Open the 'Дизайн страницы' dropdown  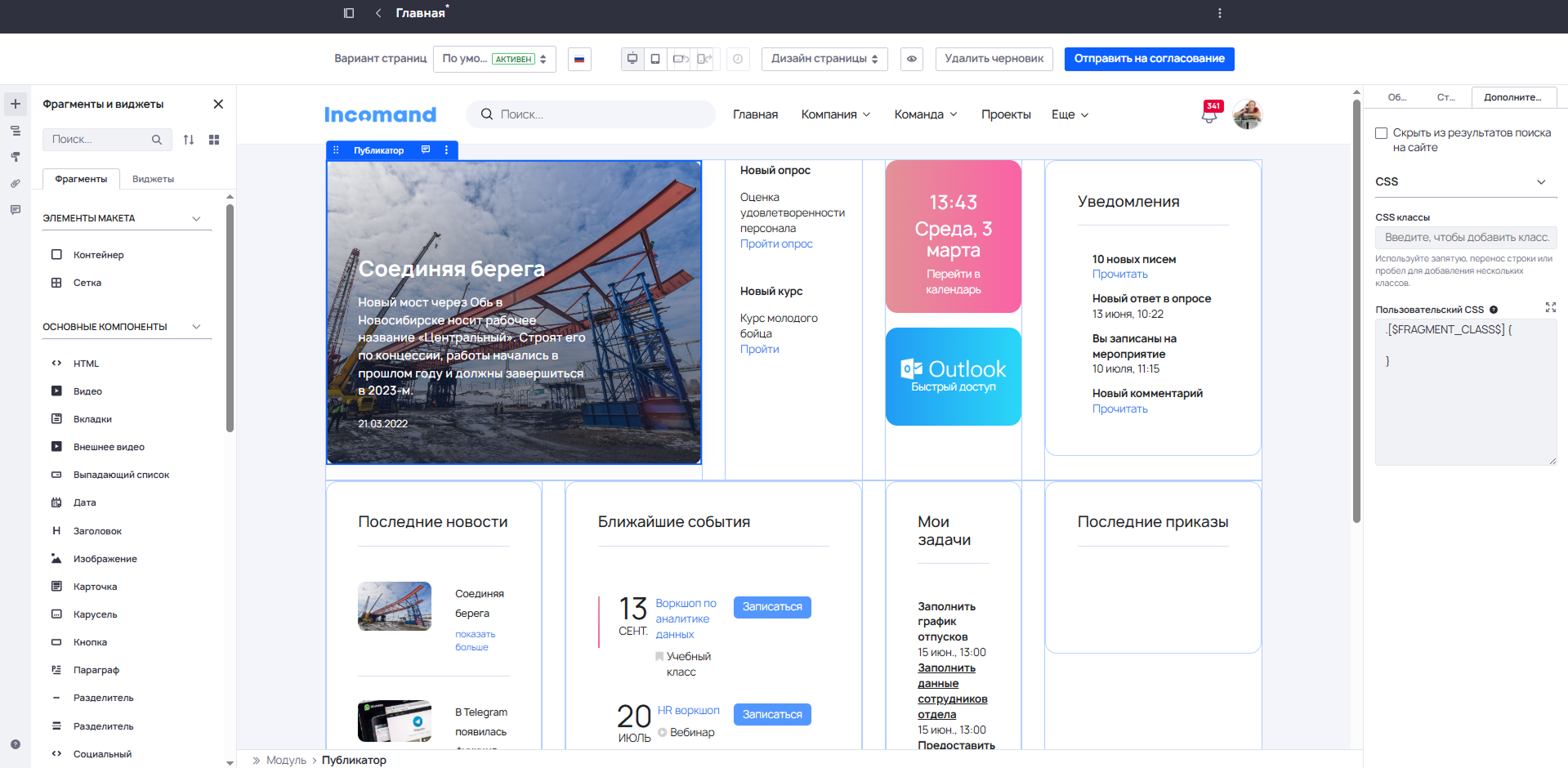824,59
